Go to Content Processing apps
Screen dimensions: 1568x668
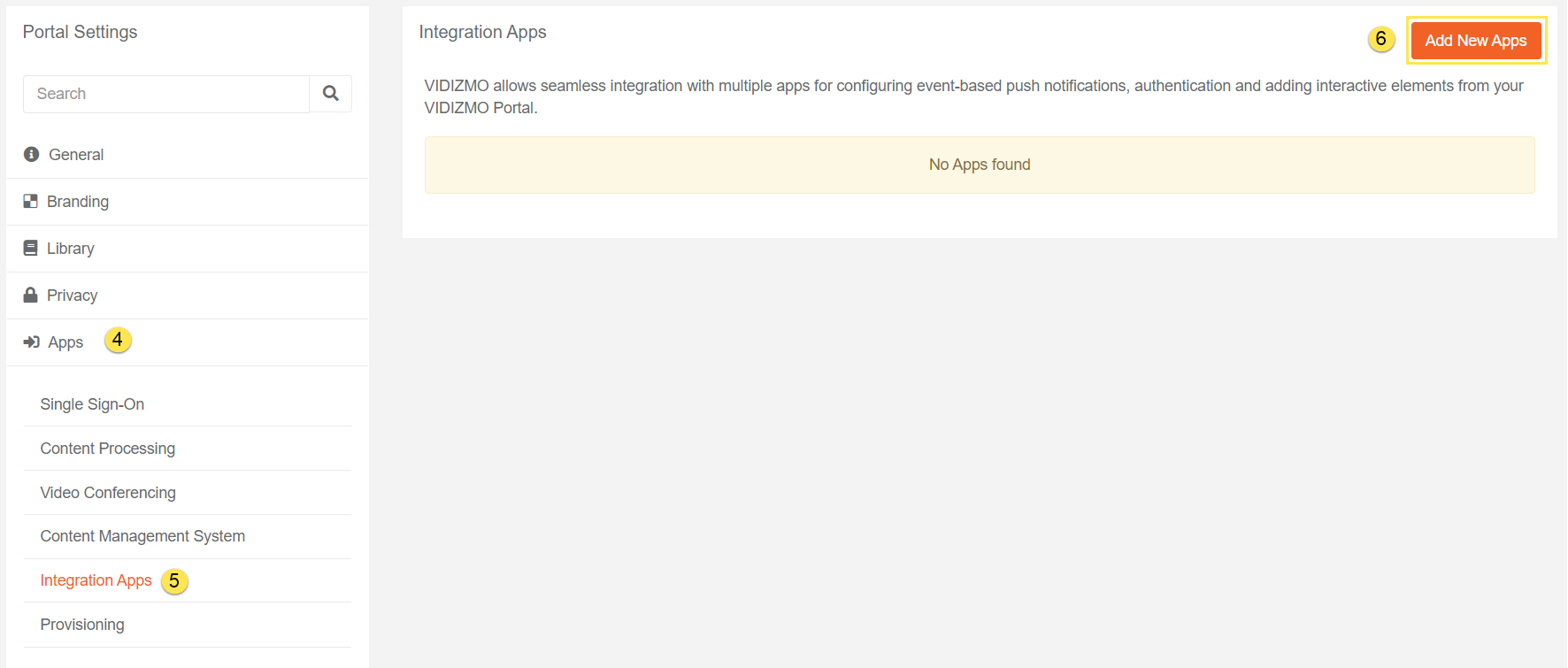(x=107, y=449)
